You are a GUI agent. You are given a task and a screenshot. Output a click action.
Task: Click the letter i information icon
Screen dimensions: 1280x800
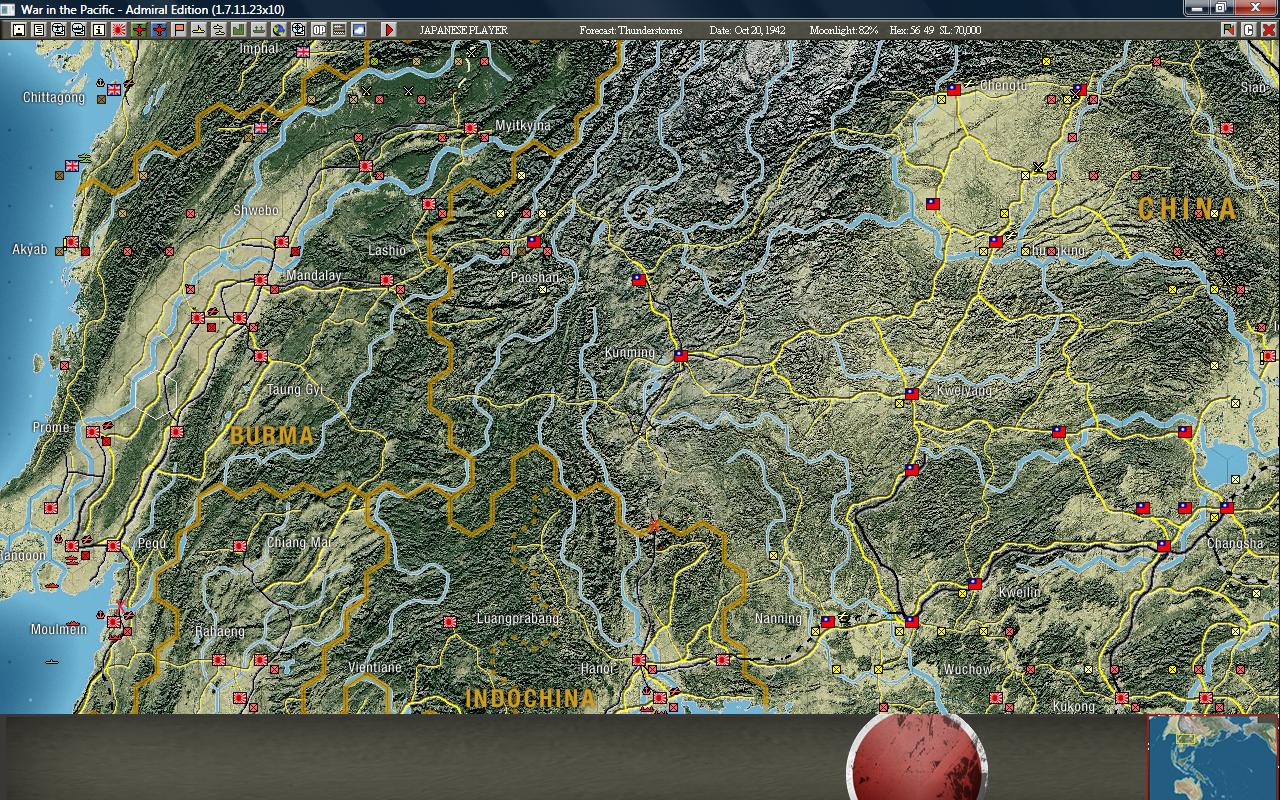tap(99, 30)
